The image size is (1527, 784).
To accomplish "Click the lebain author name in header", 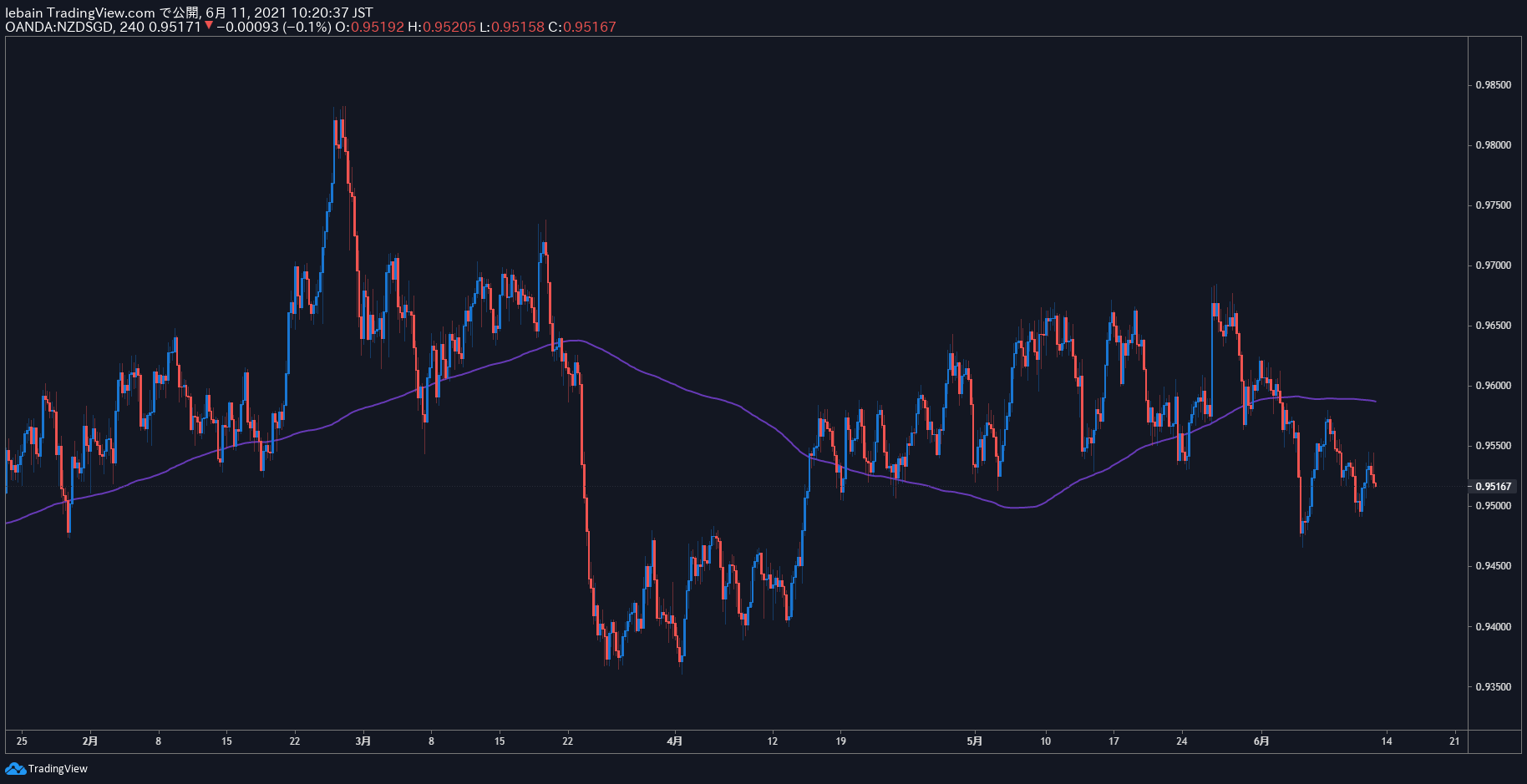I will tap(24, 13).
